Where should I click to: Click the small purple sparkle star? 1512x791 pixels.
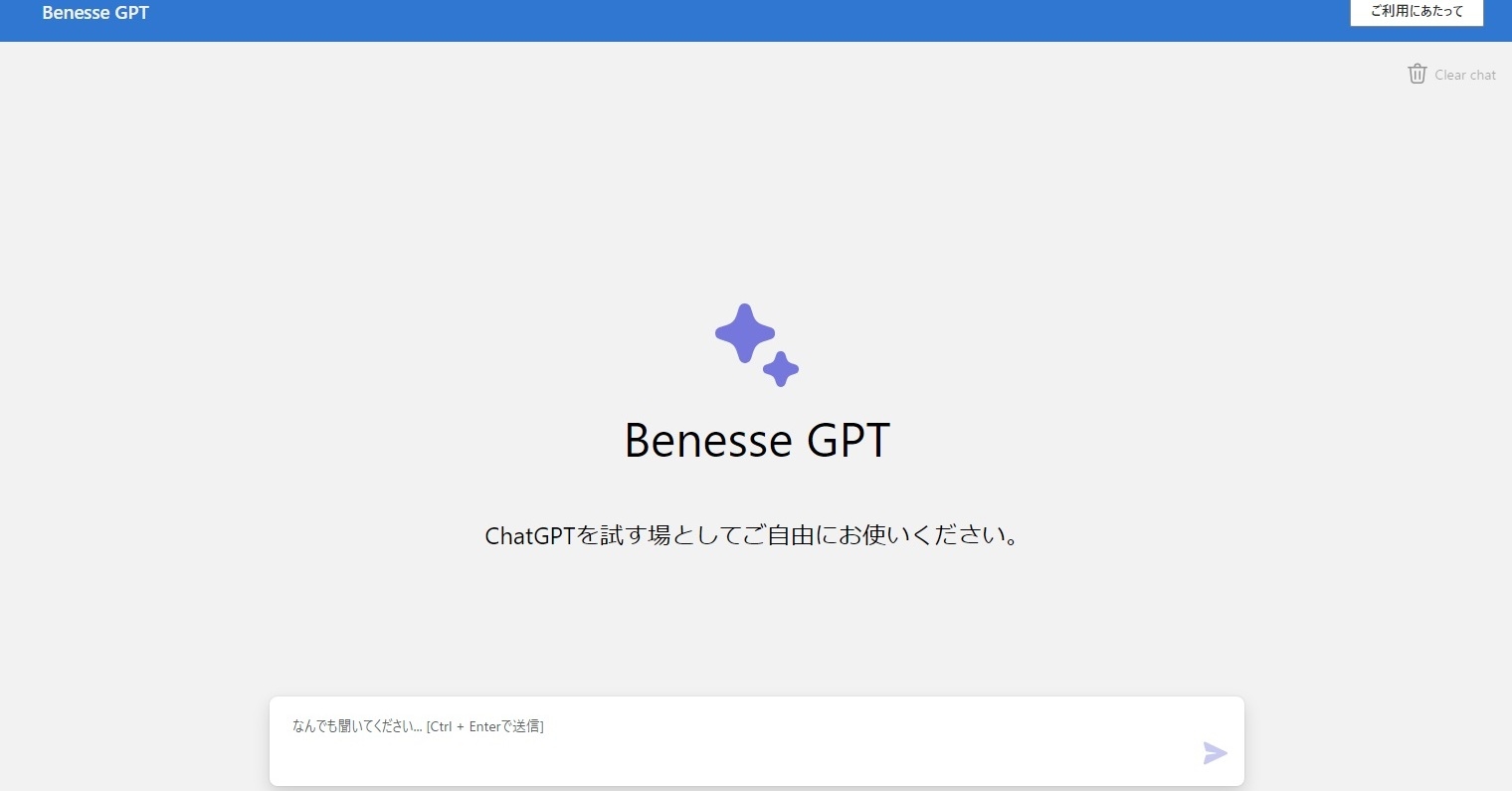781,369
